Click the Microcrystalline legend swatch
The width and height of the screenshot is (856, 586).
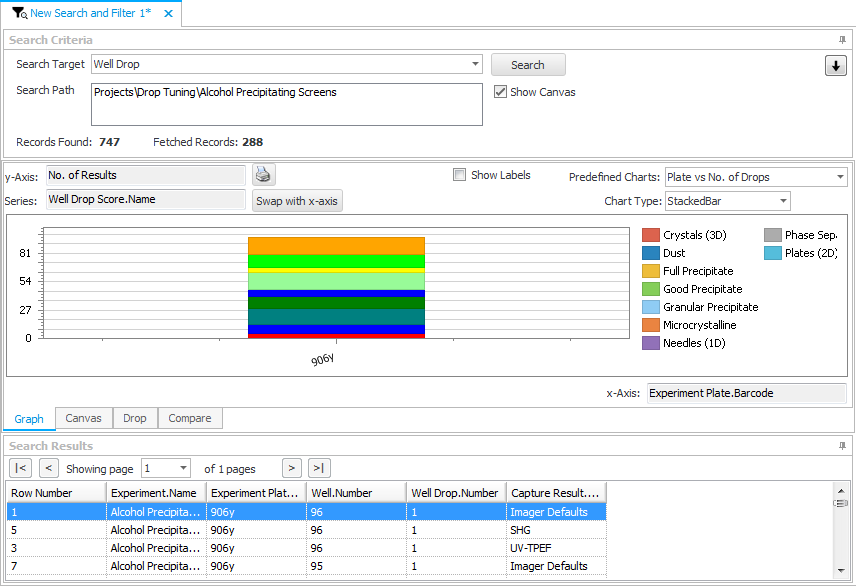651,325
